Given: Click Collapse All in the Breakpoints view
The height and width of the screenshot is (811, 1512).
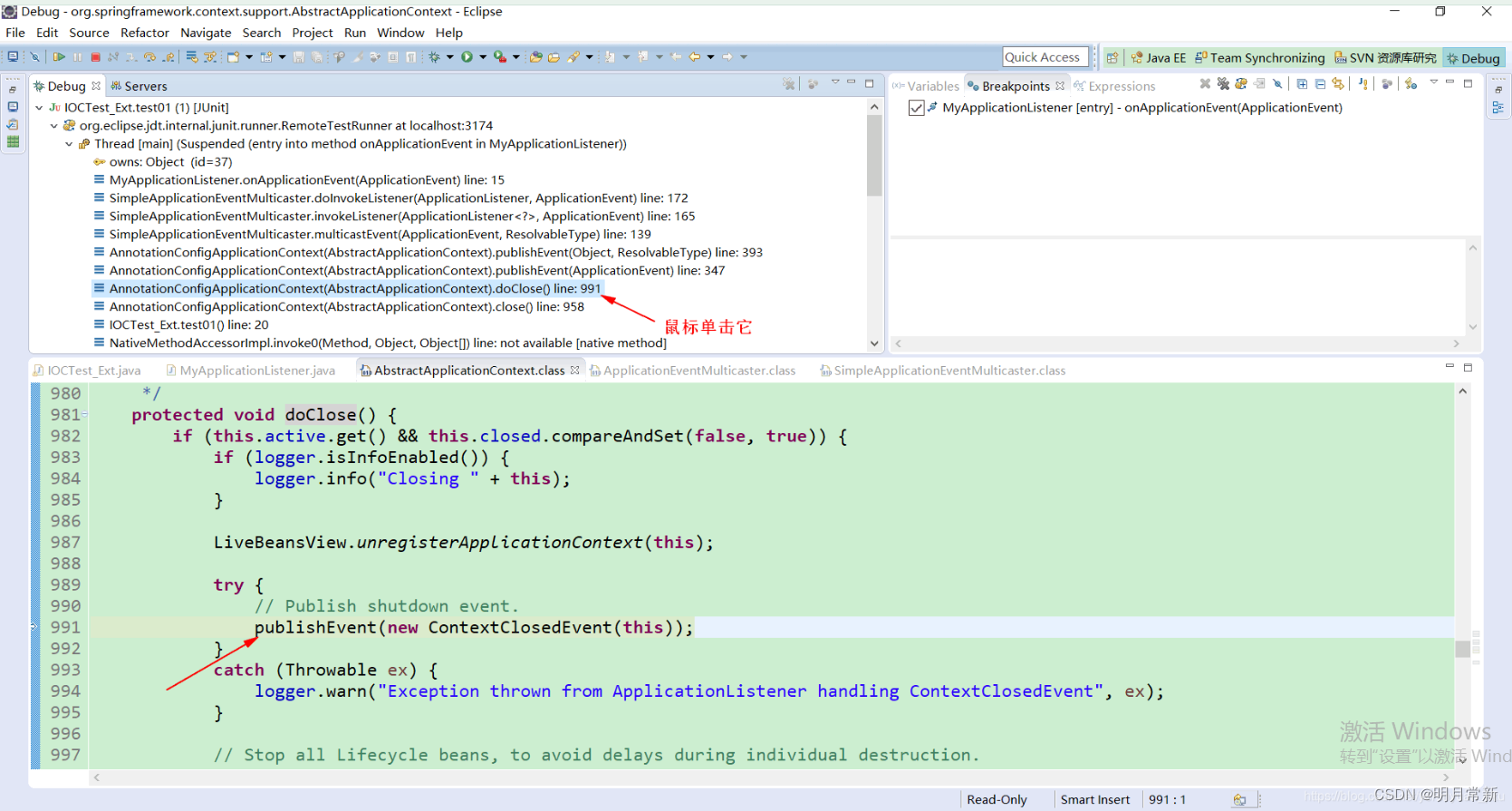Looking at the screenshot, I should (x=1321, y=83).
